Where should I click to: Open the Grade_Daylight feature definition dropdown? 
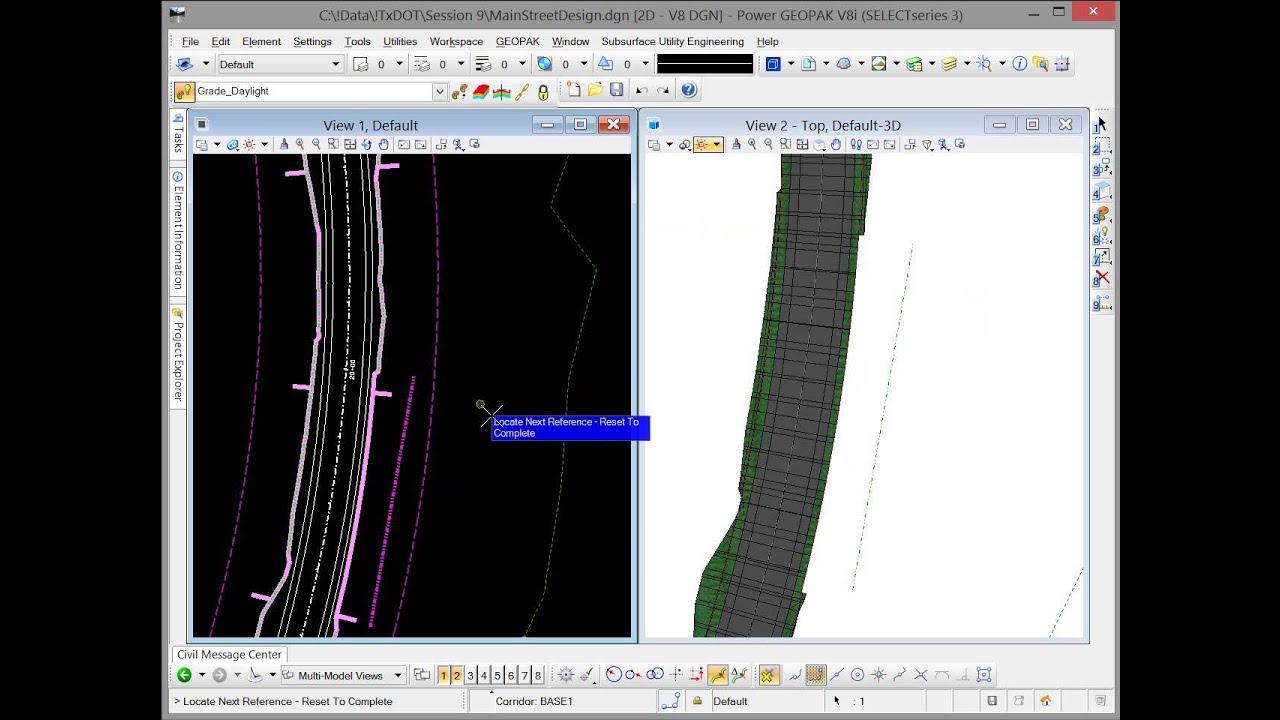(439, 92)
